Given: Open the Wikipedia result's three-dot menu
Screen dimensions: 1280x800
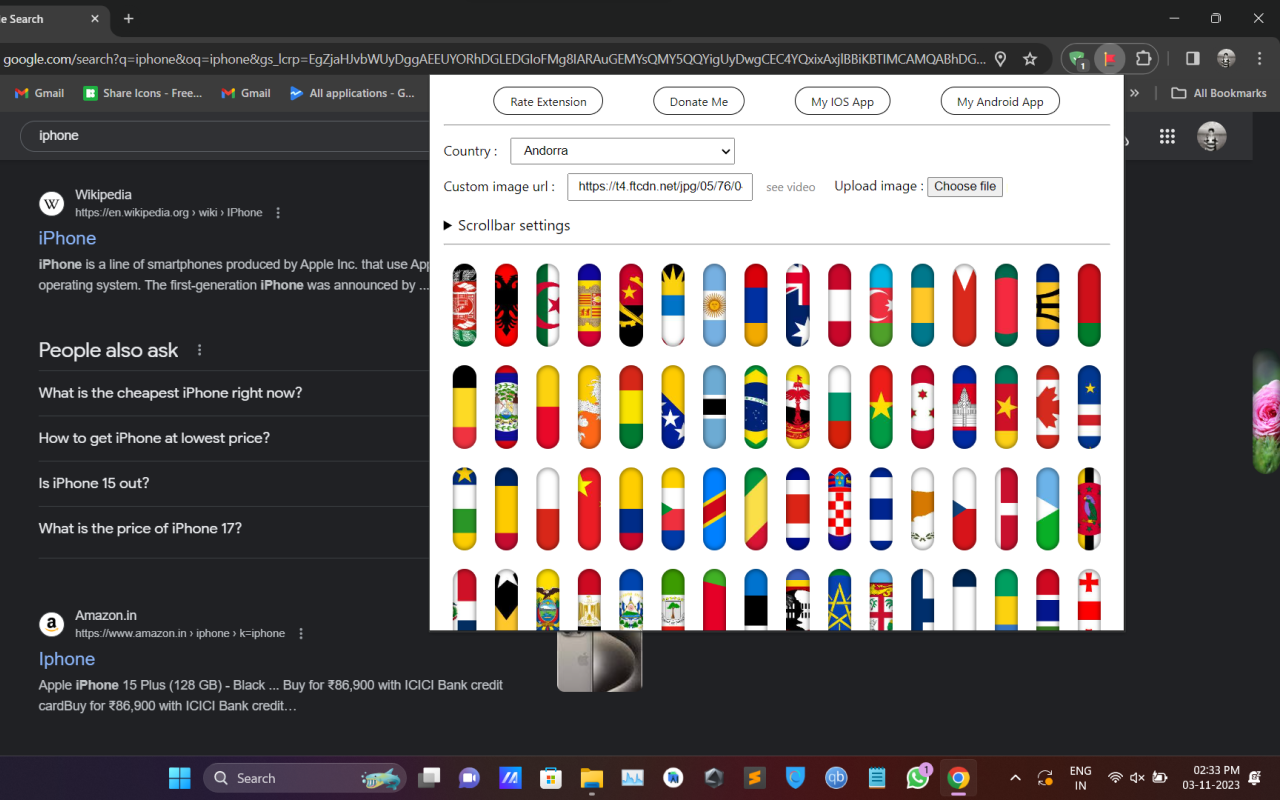Looking at the screenshot, I should [278, 213].
